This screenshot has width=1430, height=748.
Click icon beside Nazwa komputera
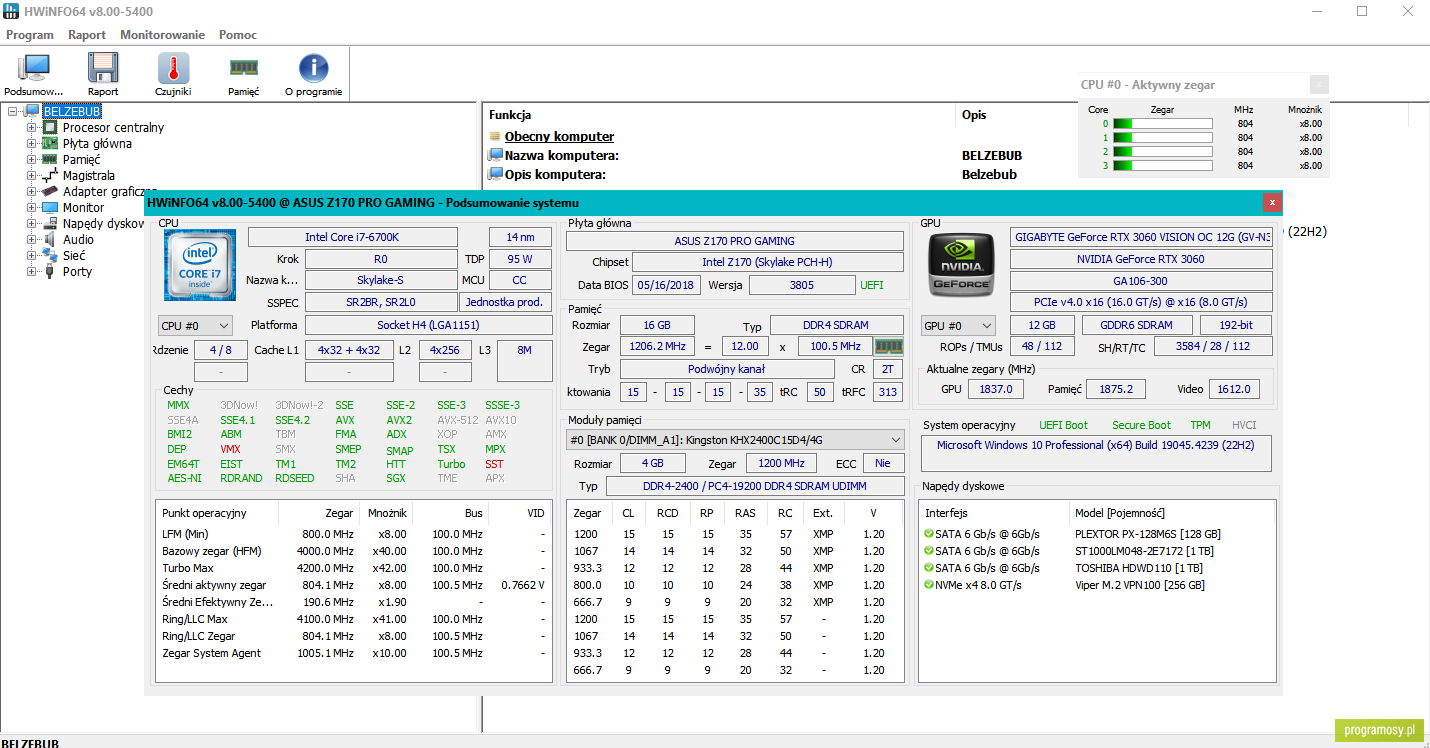pyautogui.click(x=494, y=155)
